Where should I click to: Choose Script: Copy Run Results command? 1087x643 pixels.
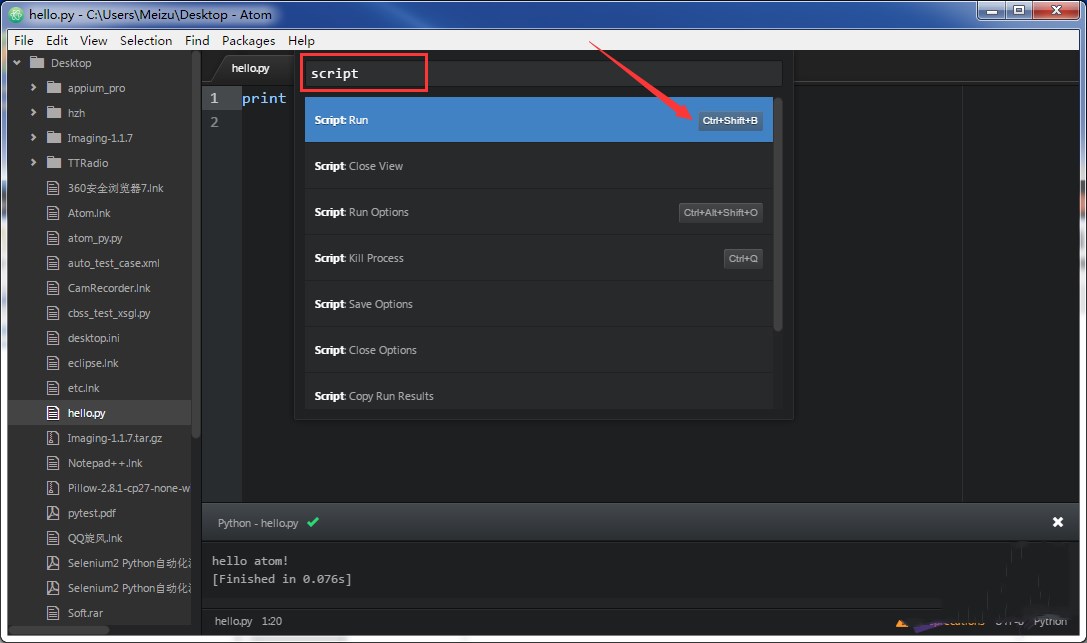pos(539,392)
